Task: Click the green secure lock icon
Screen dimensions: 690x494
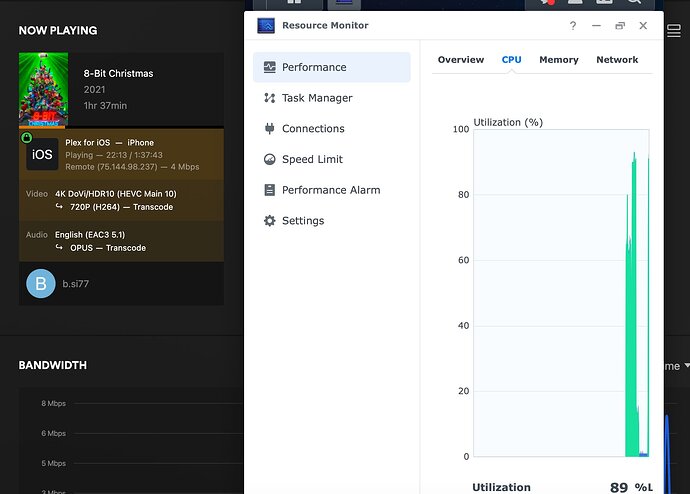Action: pyautogui.click(x=26, y=138)
